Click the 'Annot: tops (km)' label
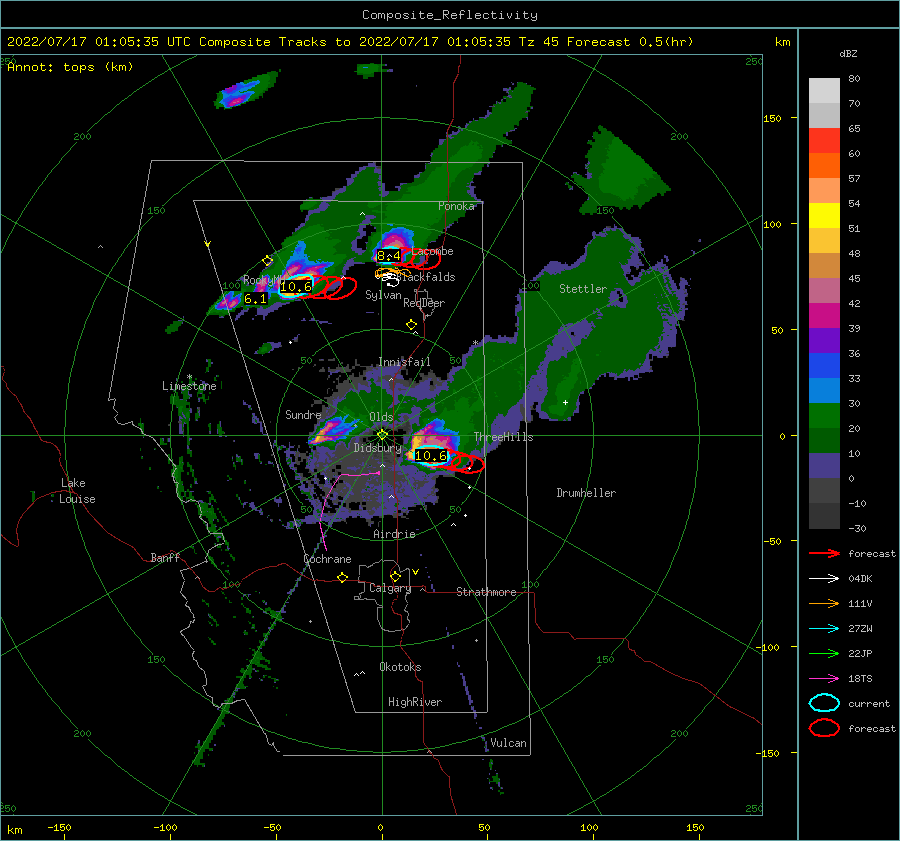The height and width of the screenshot is (841, 900). [x=70, y=67]
